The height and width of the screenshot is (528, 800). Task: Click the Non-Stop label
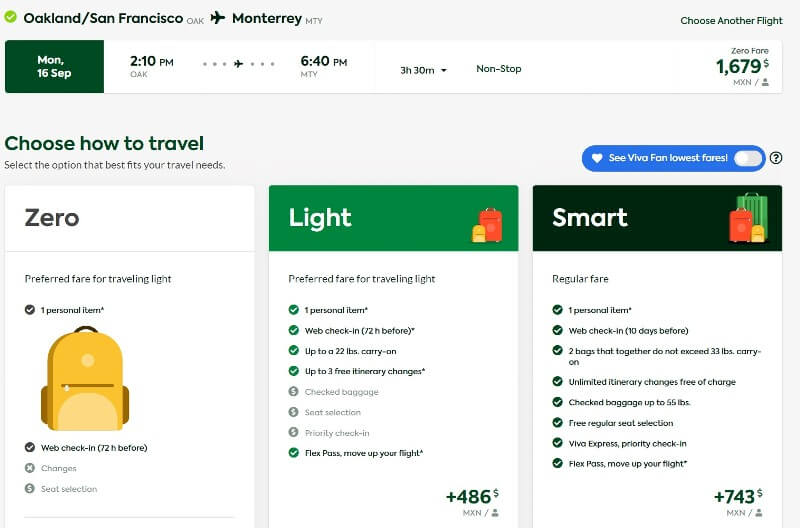(x=498, y=69)
